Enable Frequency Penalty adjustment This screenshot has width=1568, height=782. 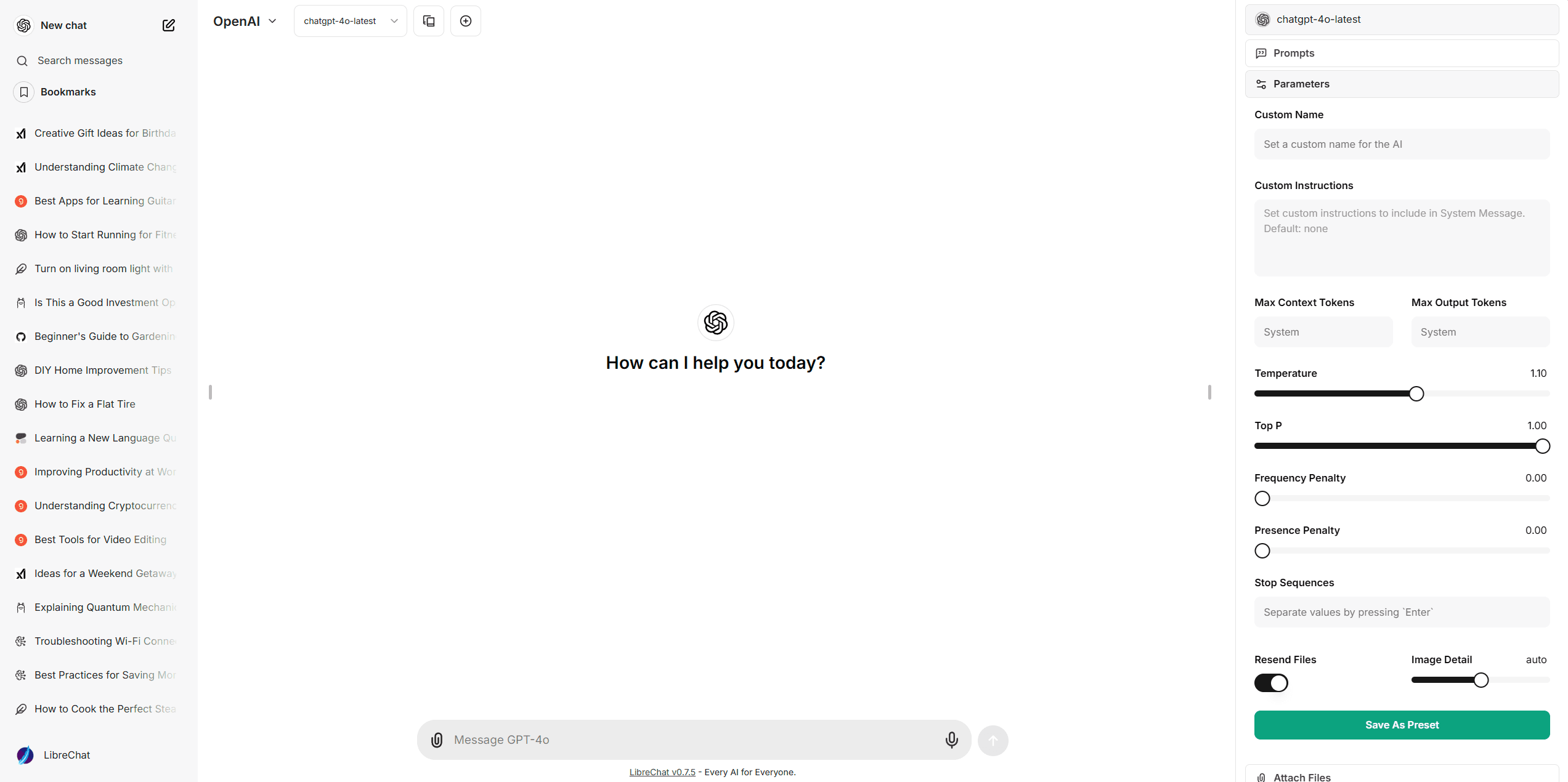click(1263, 498)
